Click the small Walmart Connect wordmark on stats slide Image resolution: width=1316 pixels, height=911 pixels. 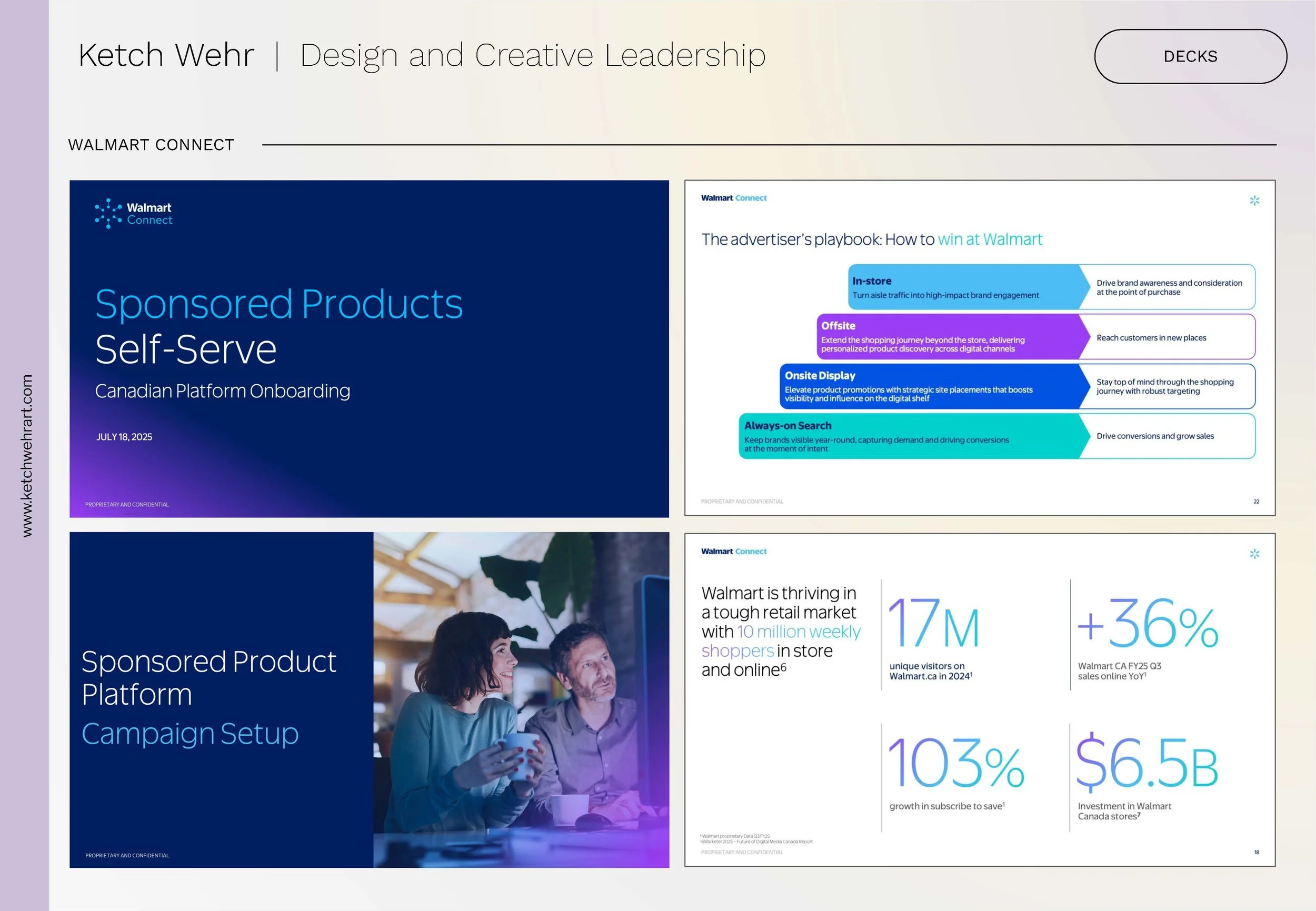pos(734,552)
